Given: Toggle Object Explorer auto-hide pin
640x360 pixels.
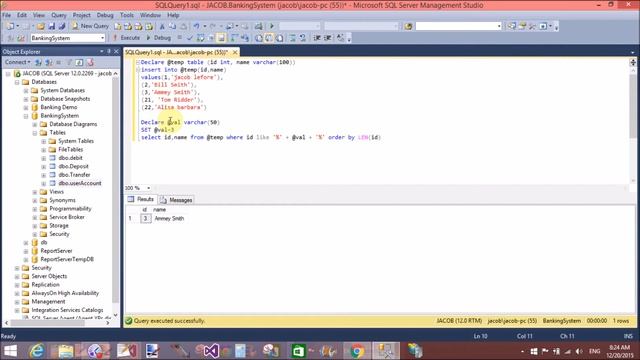Looking at the screenshot, I should click(109, 51).
